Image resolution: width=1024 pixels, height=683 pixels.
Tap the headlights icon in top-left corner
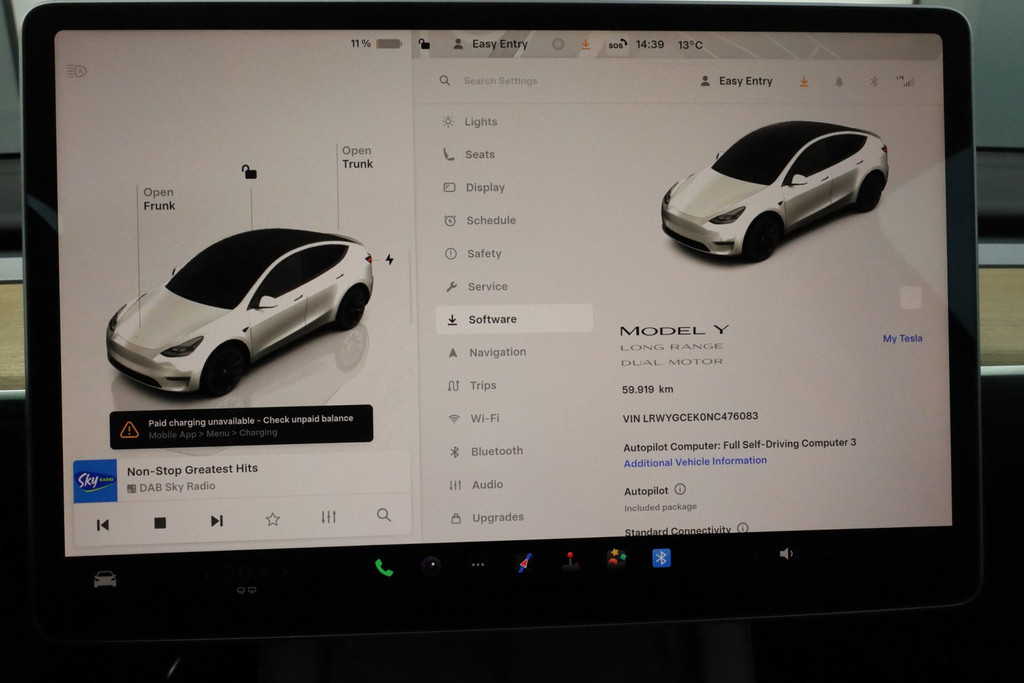[x=77, y=71]
